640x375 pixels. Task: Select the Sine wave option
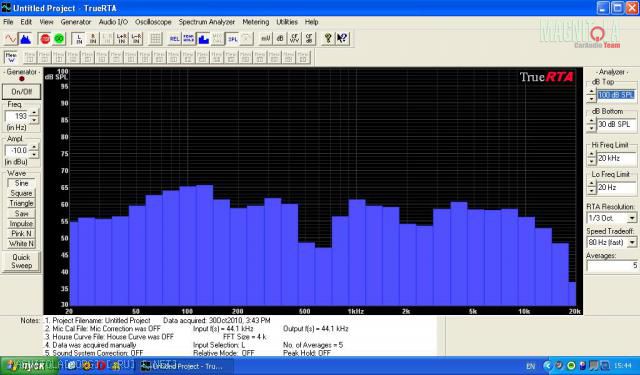coord(21,183)
